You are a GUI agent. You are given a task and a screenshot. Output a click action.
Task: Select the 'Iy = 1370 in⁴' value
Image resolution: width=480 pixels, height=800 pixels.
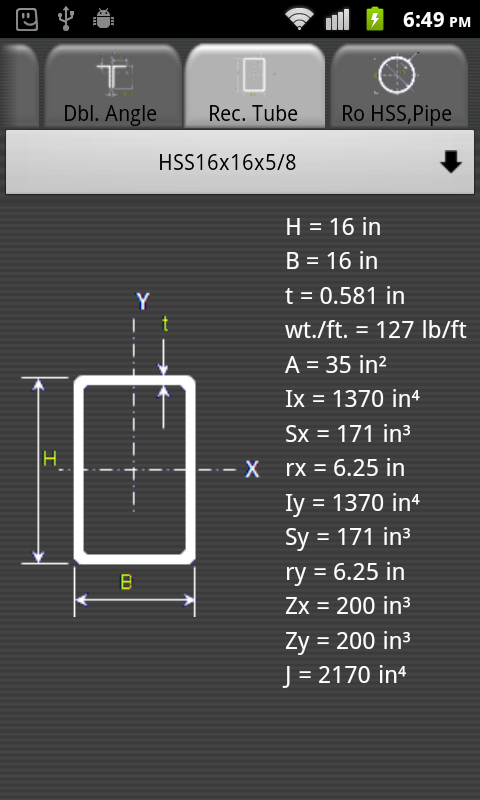(352, 503)
